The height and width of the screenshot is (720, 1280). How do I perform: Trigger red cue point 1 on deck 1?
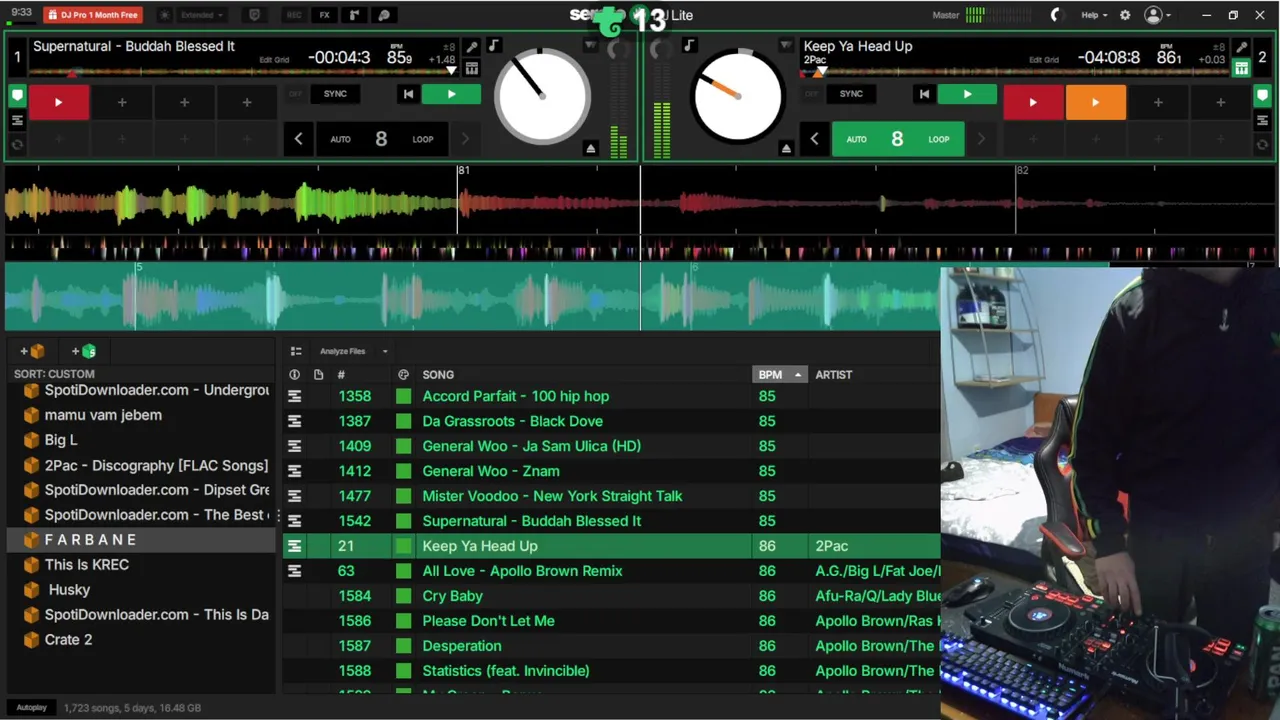[x=59, y=102]
